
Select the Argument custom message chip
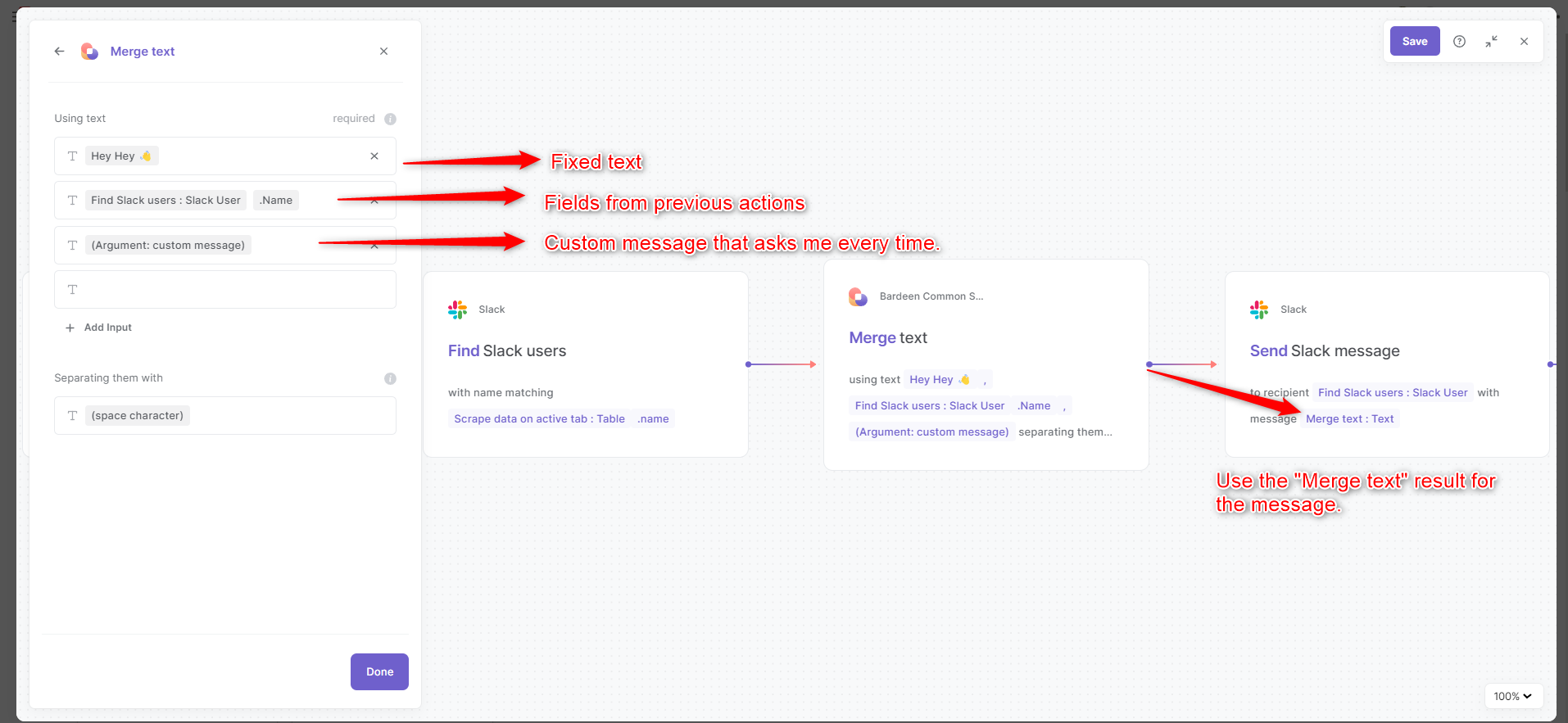coord(168,245)
